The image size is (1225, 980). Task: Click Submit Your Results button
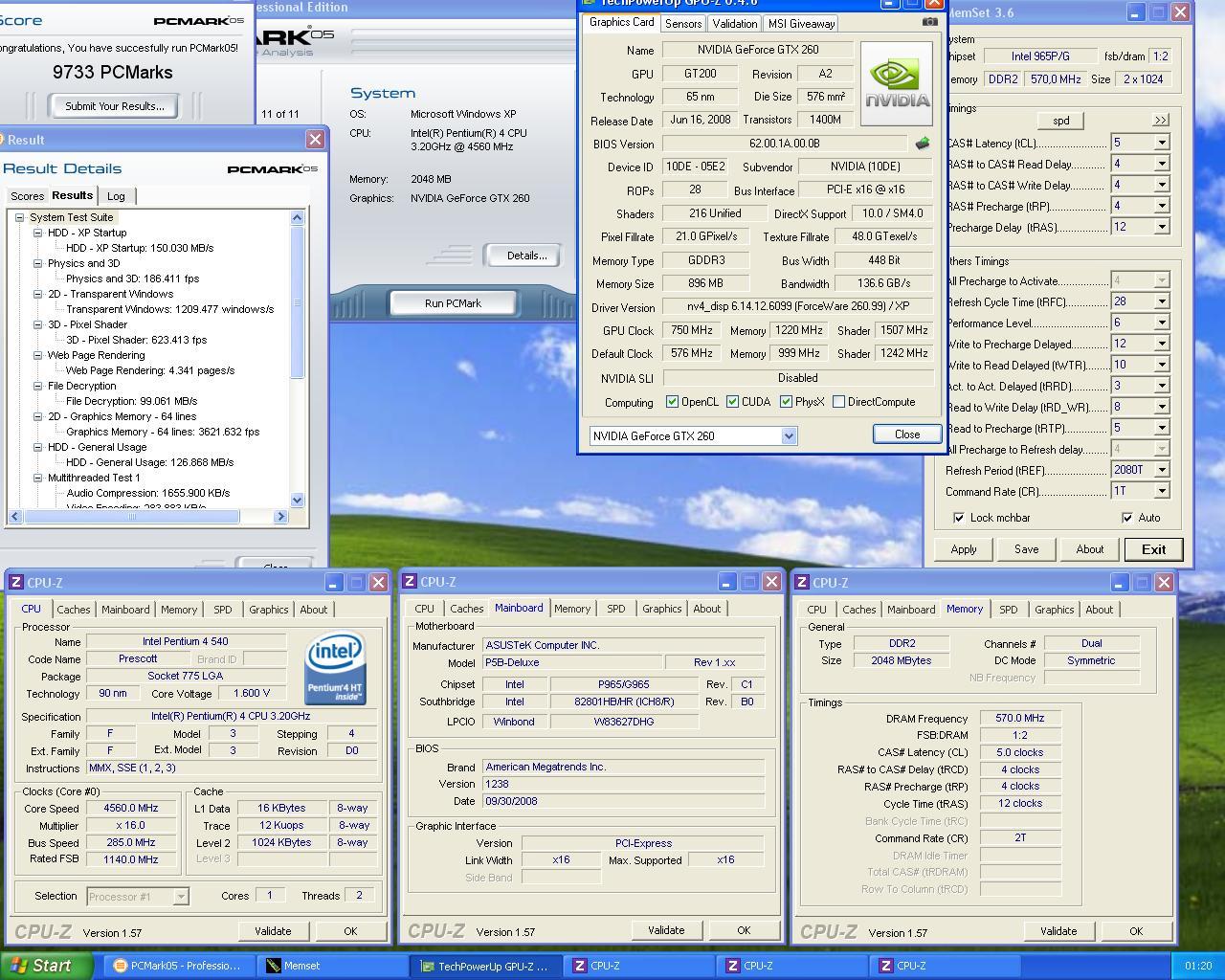[115, 106]
